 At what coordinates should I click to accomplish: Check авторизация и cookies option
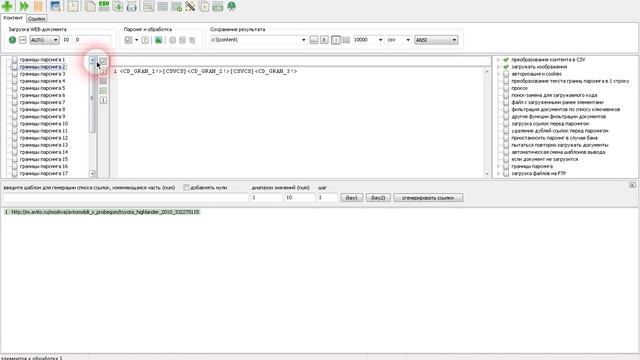[x=506, y=74]
